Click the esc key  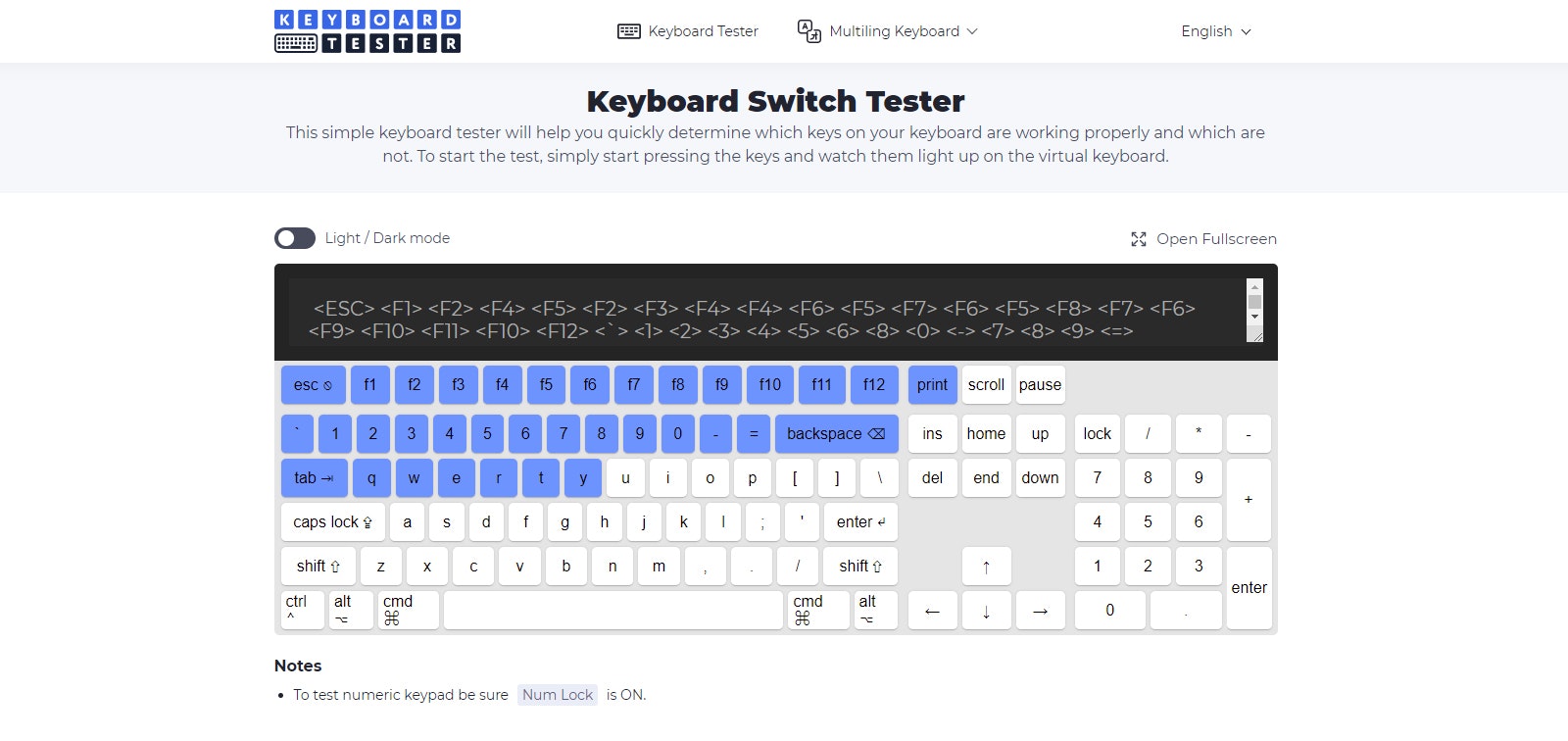tap(313, 385)
